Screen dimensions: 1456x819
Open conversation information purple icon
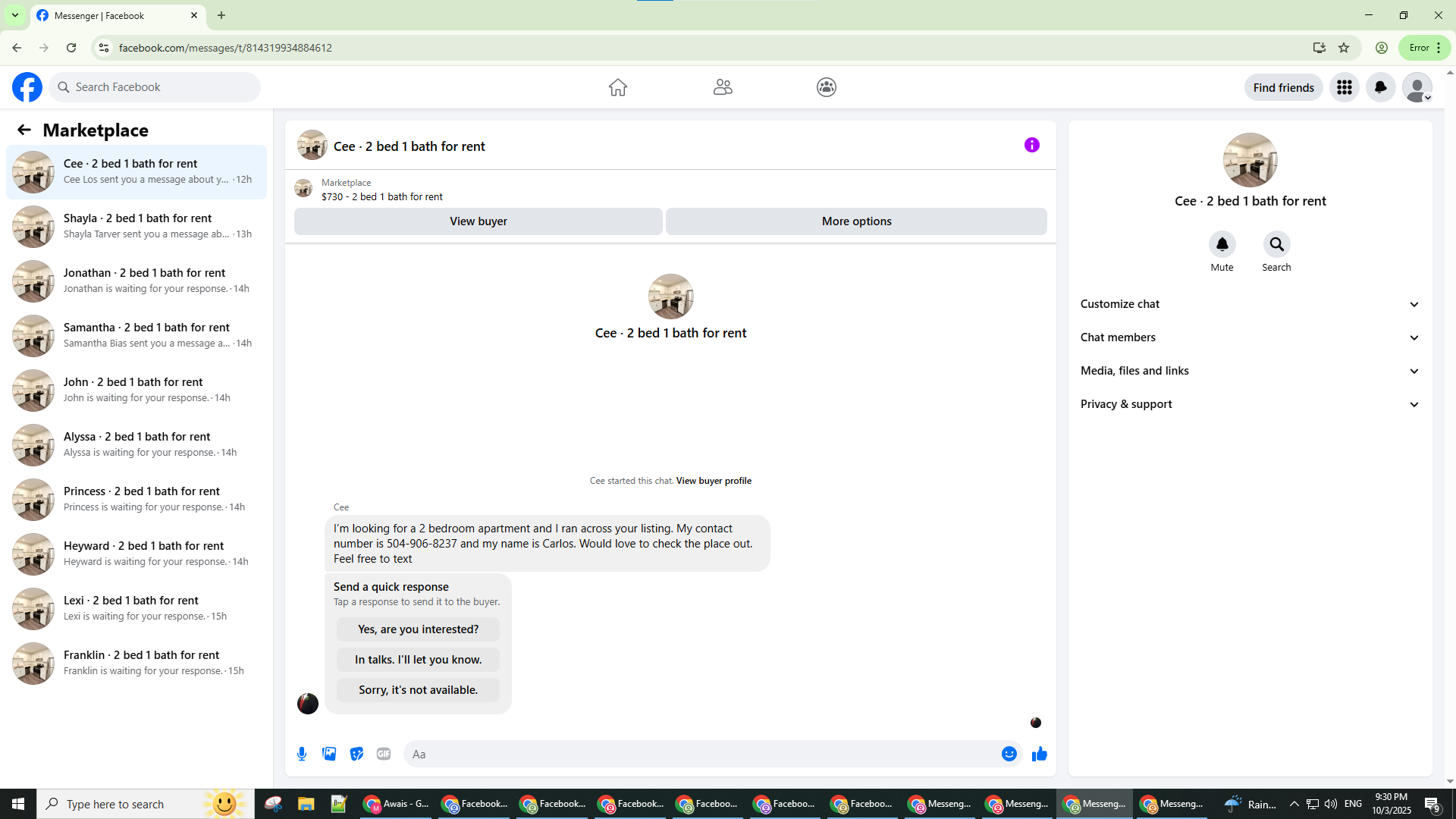click(1032, 145)
